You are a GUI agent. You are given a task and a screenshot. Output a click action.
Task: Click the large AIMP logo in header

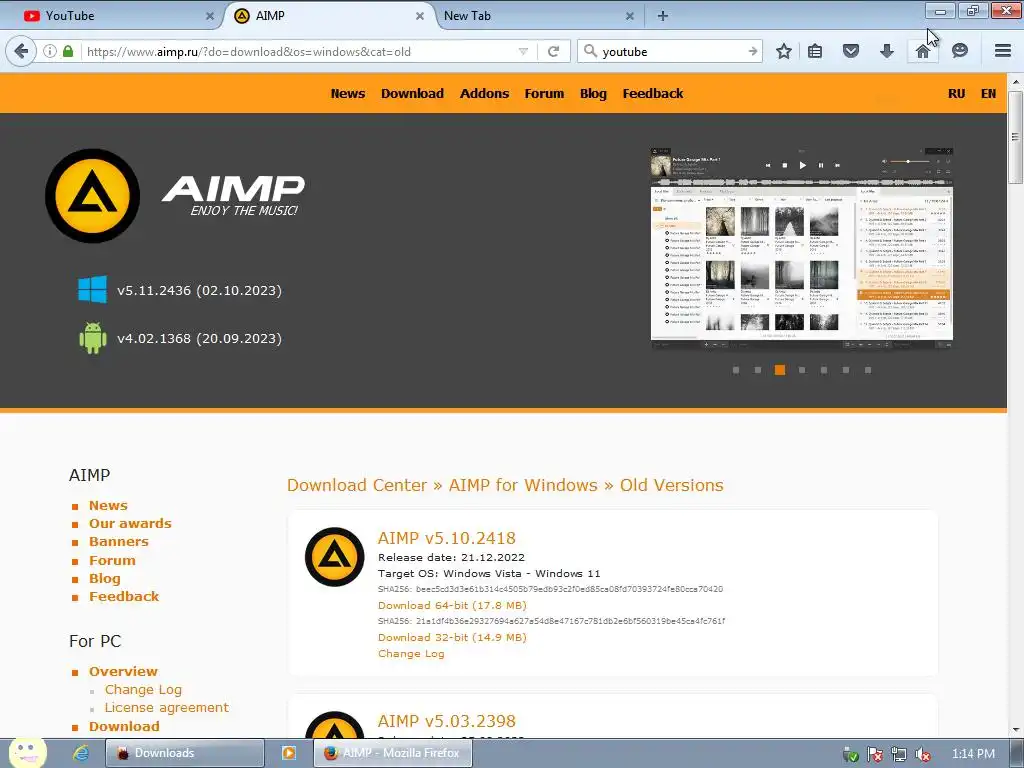[x=93, y=195]
